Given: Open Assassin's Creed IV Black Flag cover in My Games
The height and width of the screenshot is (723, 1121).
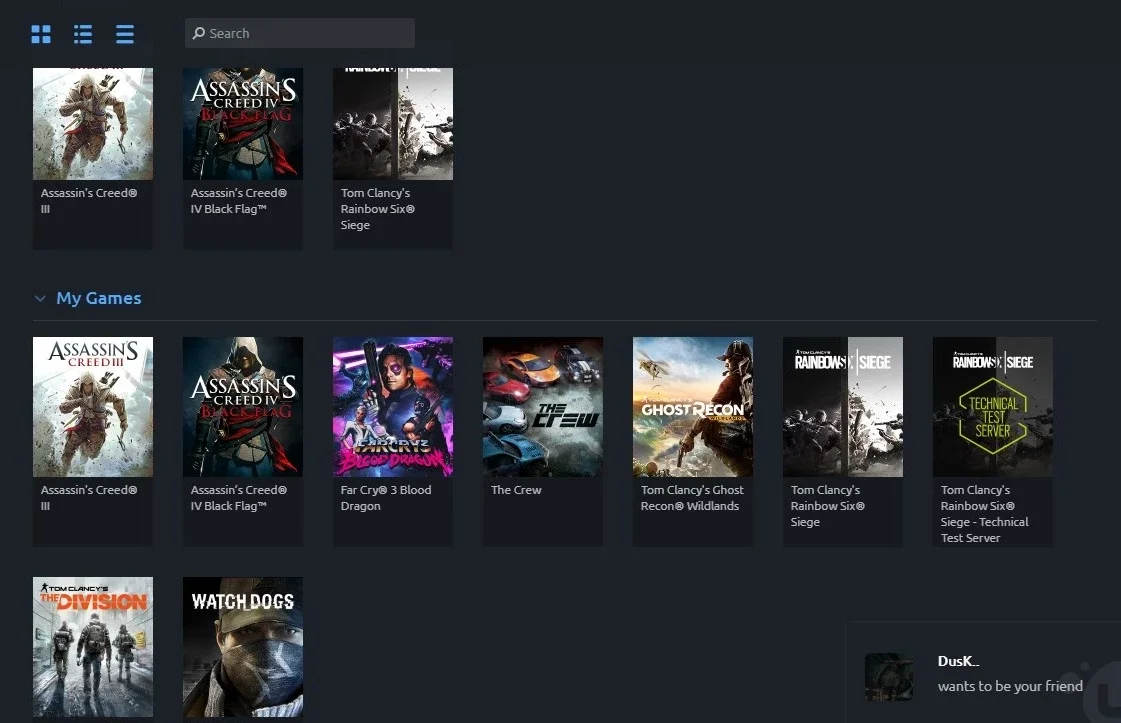Looking at the screenshot, I should [x=243, y=407].
